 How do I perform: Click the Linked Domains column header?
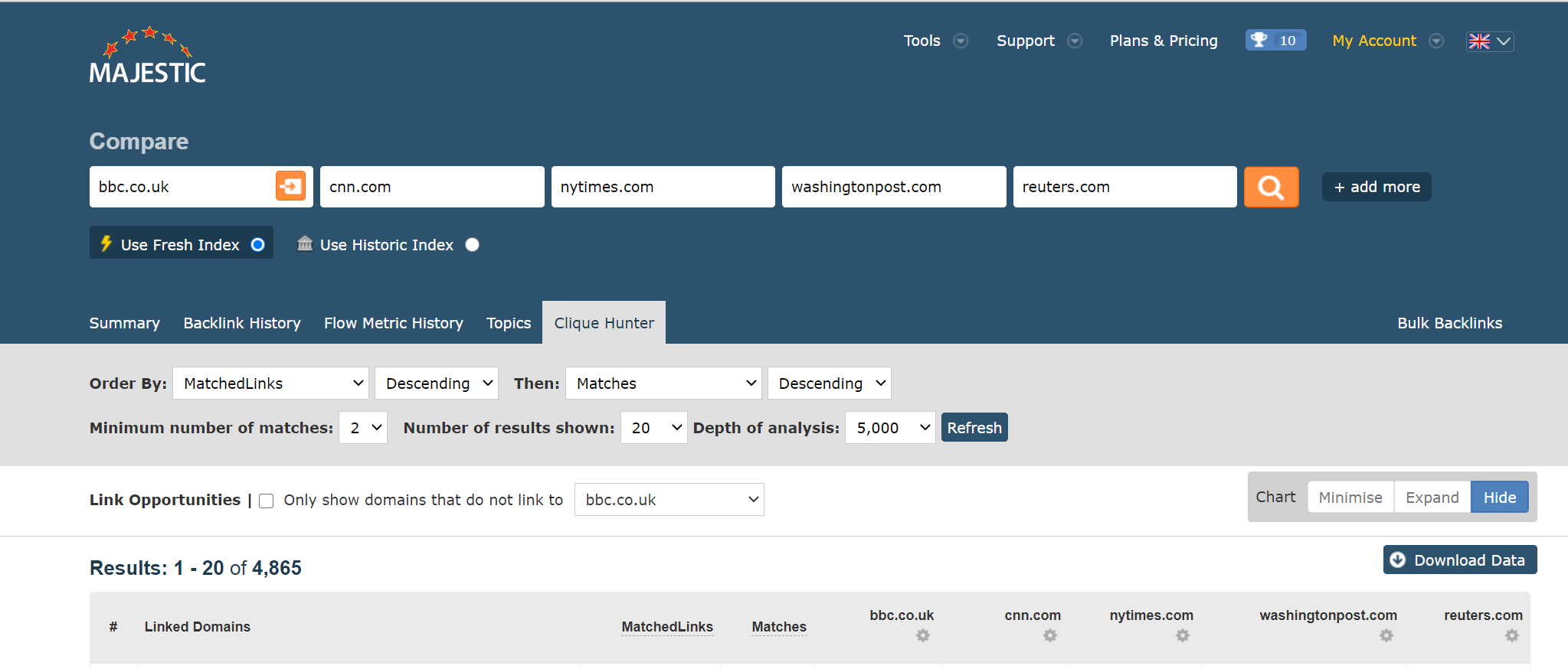[198, 627]
